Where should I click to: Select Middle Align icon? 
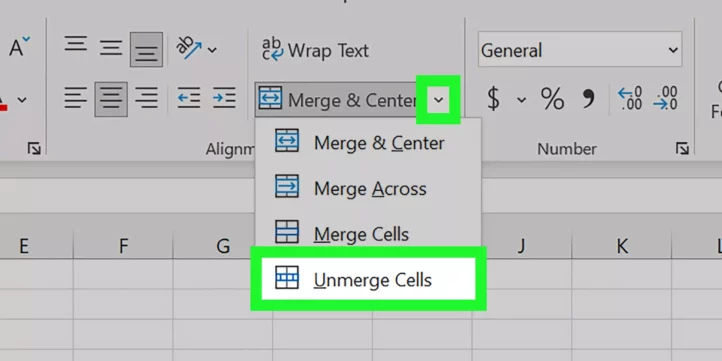111,48
